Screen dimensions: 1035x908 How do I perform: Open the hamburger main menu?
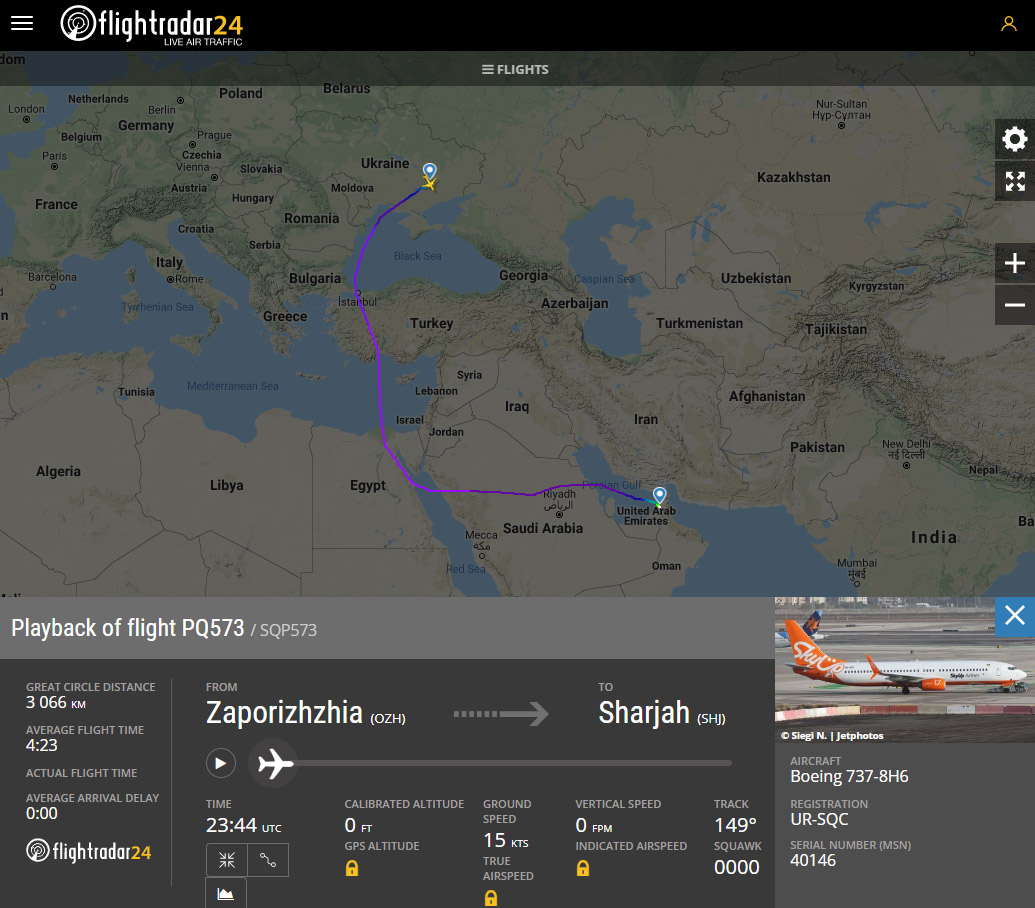(x=22, y=24)
